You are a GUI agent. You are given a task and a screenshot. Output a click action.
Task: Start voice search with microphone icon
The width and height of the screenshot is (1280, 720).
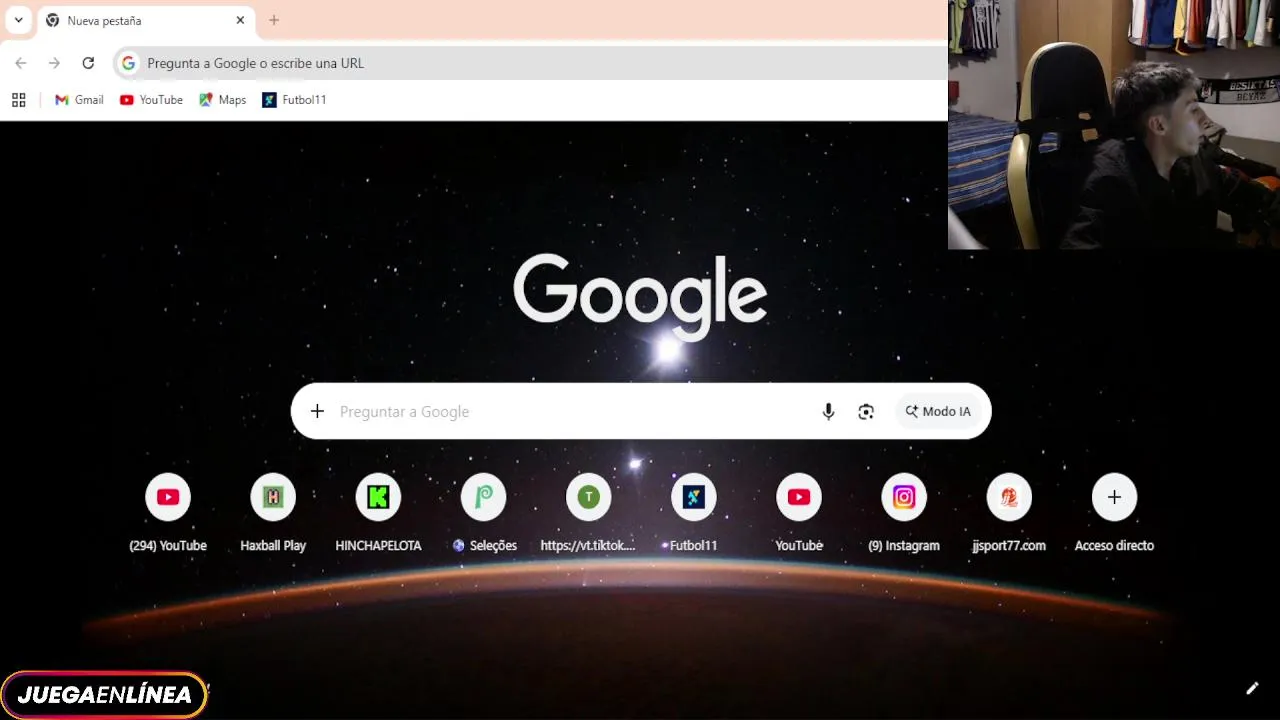tap(828, 411)
